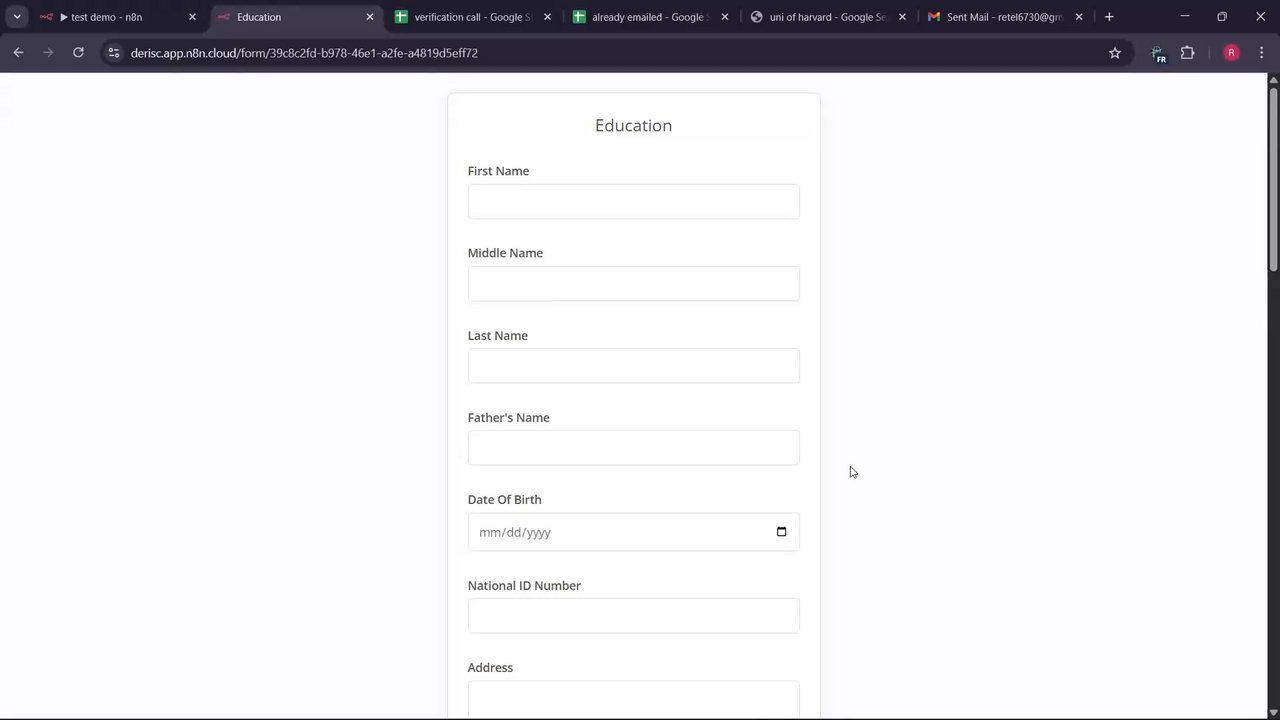
Task: Restore down the Chrome window
Action: point(1222,17)
